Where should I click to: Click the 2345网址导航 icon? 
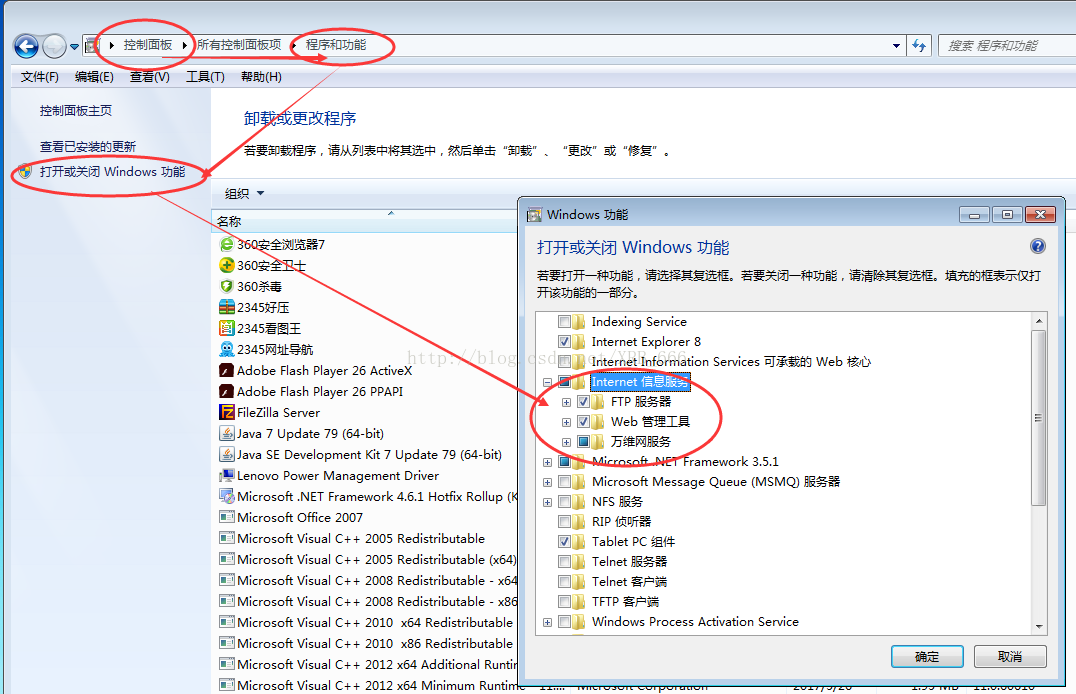point(227,350)
